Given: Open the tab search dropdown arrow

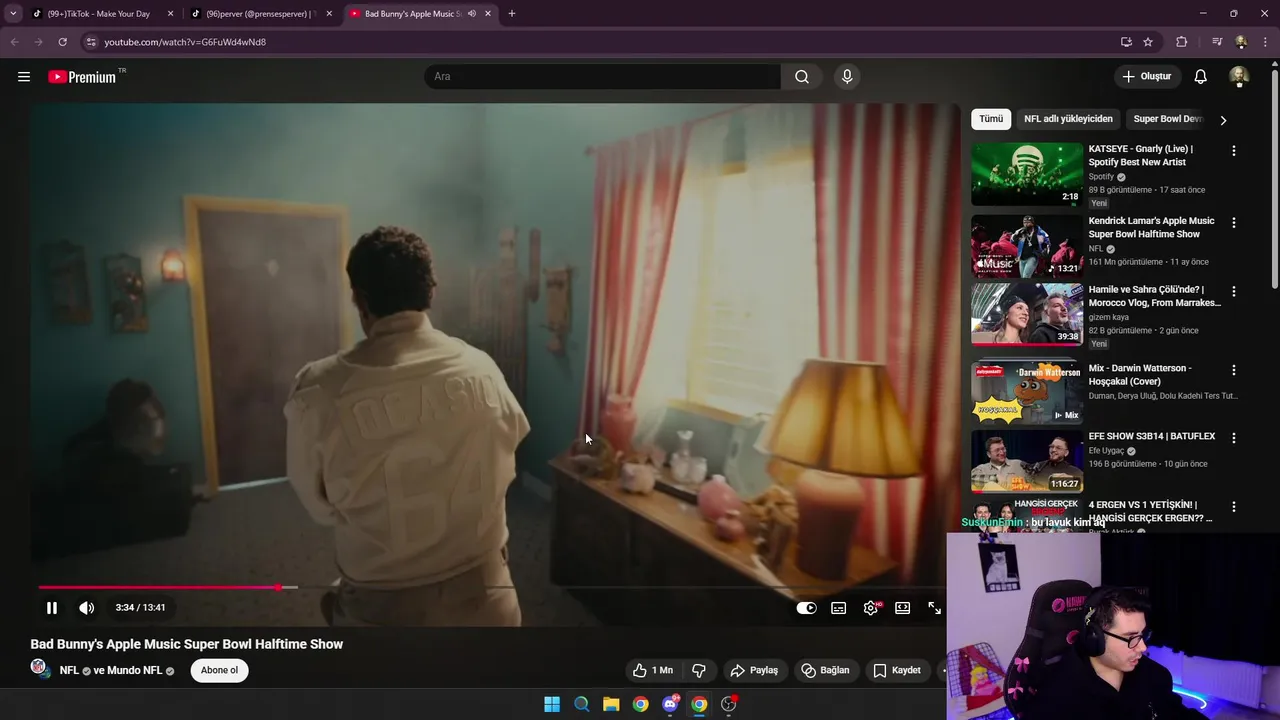Looking at the screenshot, I should click(x=13, y=14).
